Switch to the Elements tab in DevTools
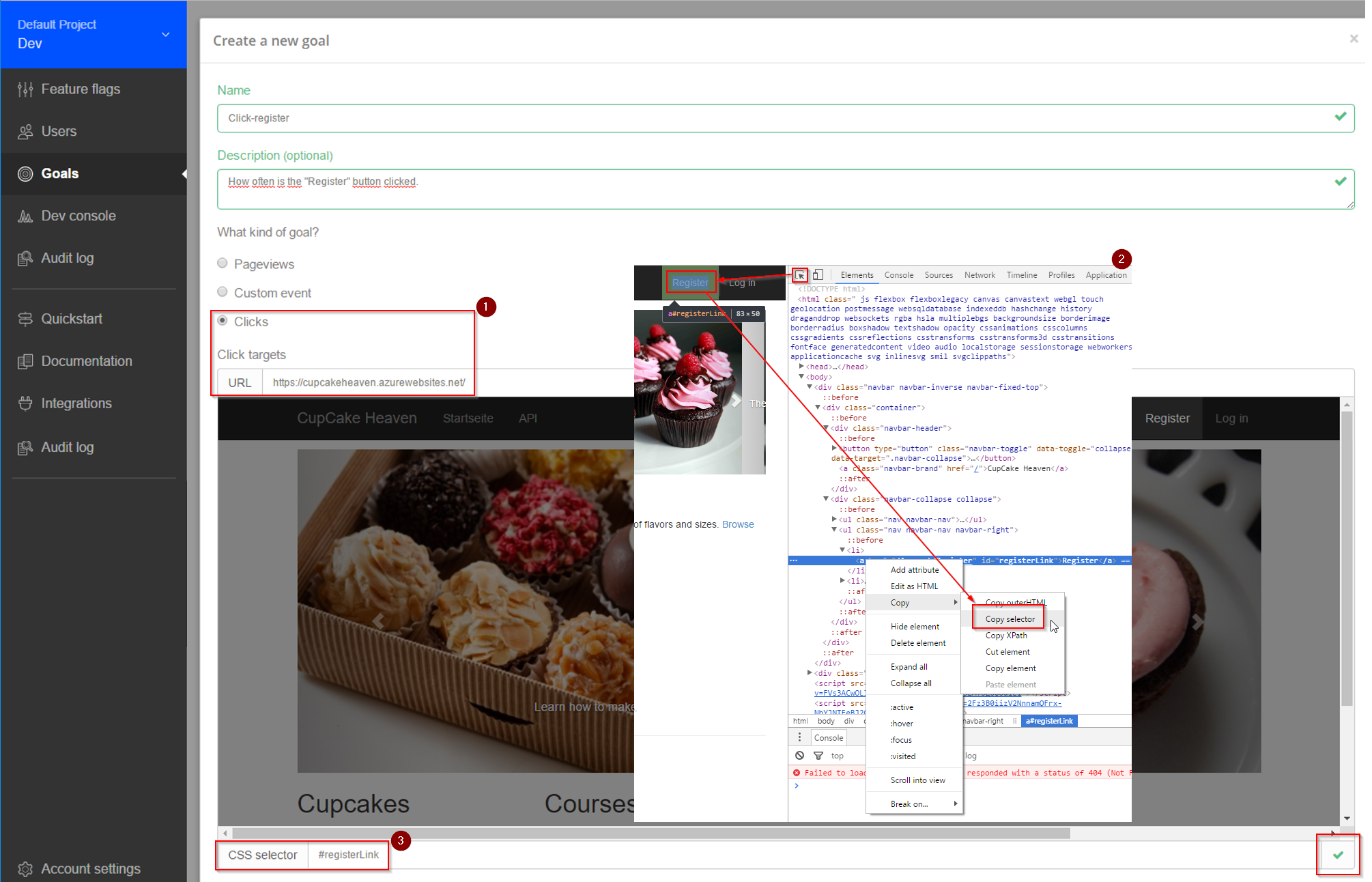Image resolution: width=1372 pixels, height=882 pixels. click(857, 275)
